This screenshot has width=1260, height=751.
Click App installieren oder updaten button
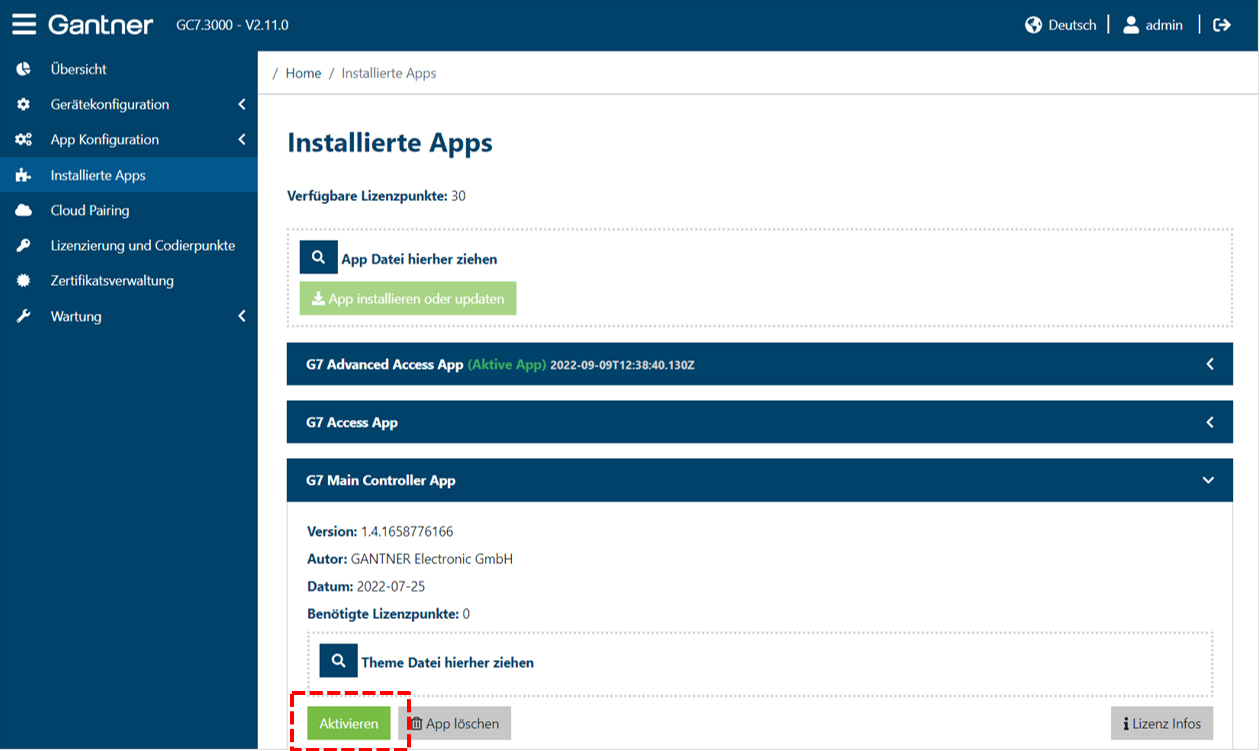coord(408,298)
